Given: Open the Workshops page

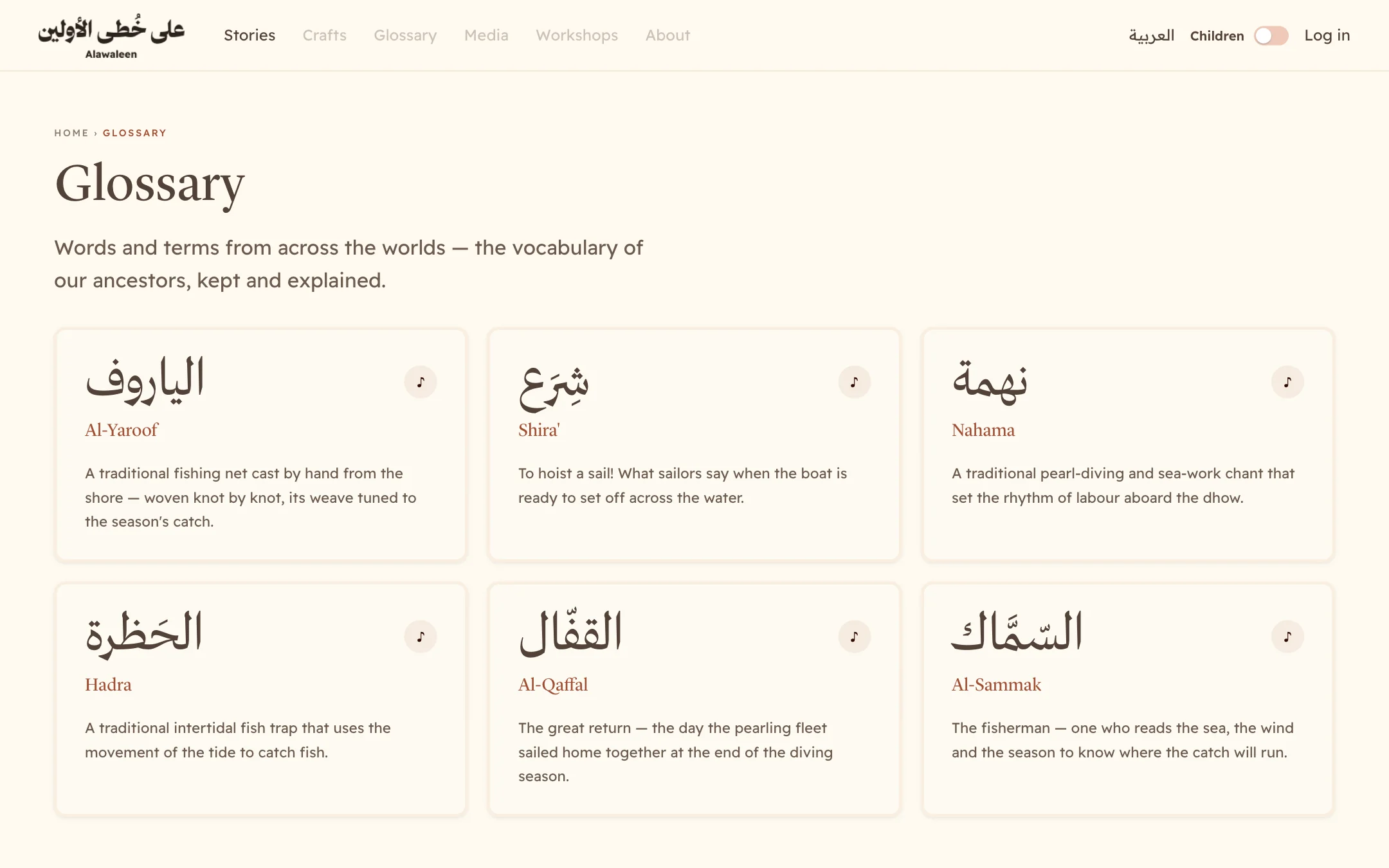Looking at the screenshot, I should (x=577, y=35).
